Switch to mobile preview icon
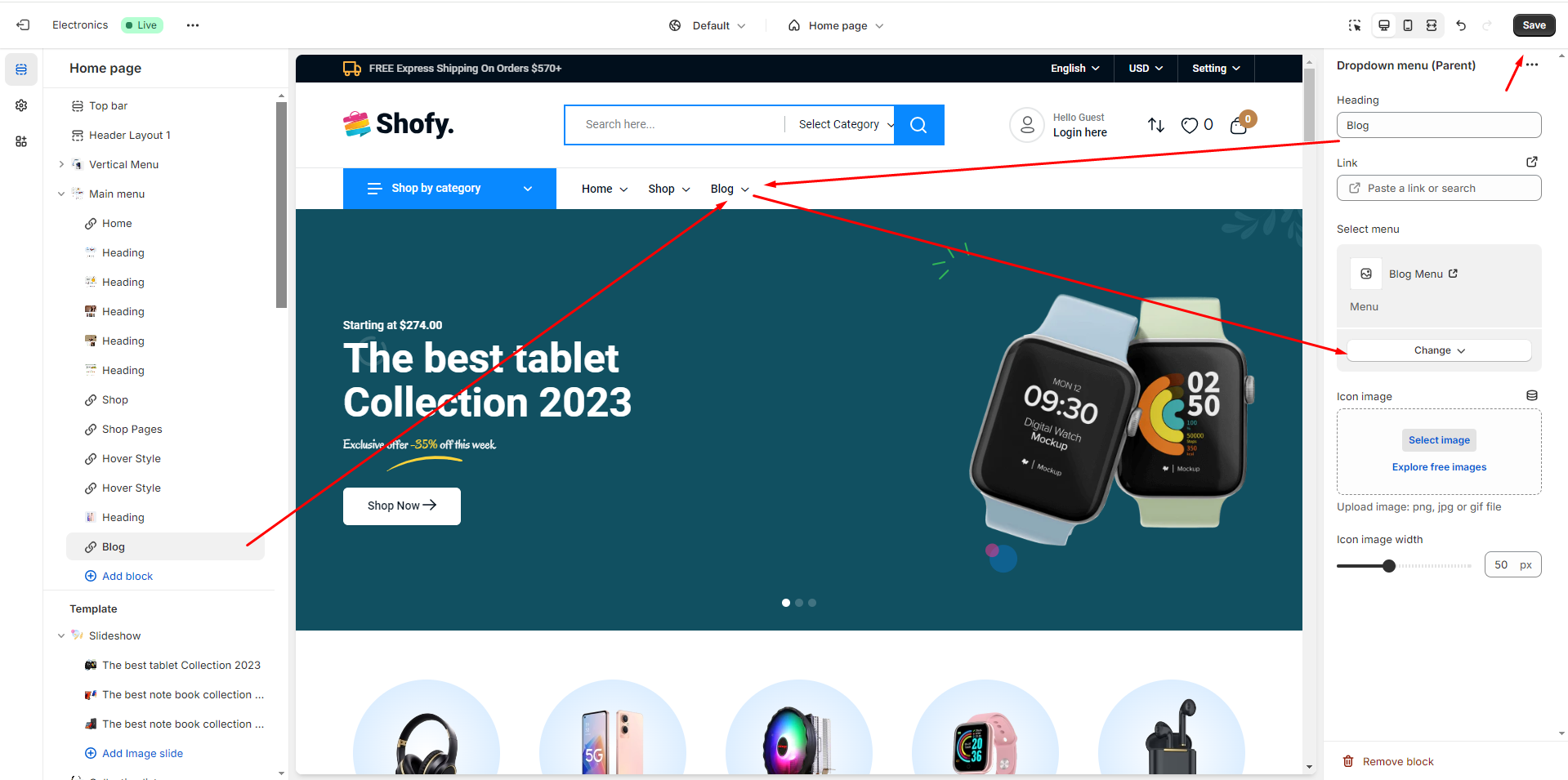The image size is (1568, 780). (x=1408, y=25)
